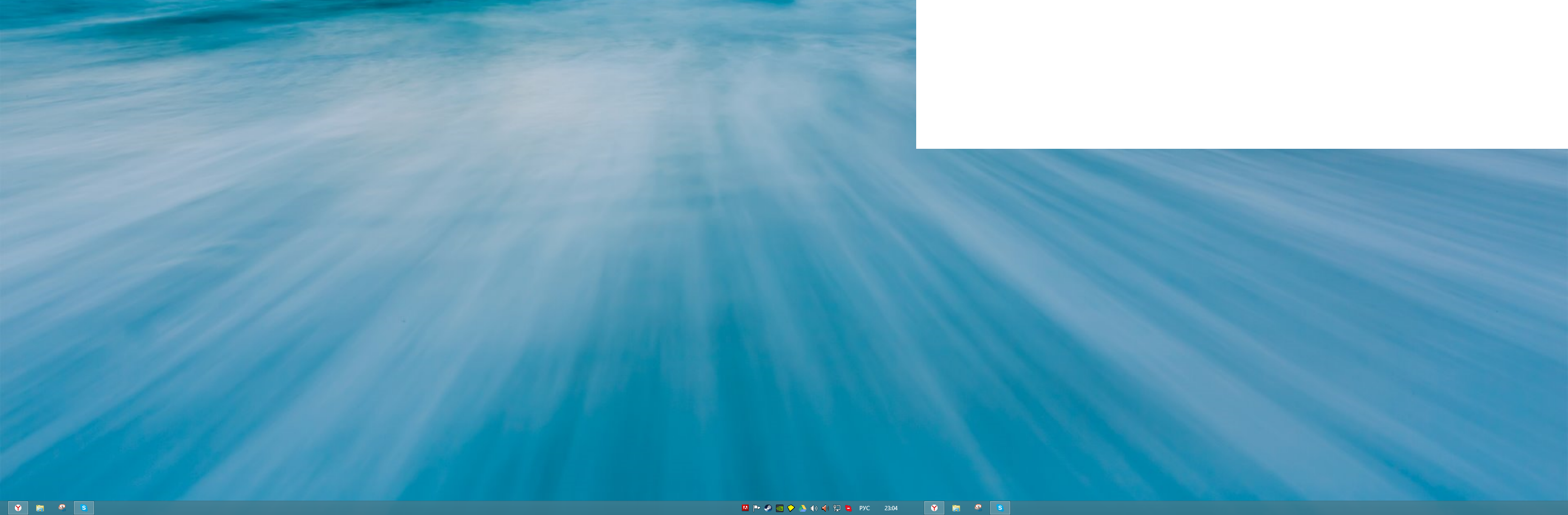
Task: Open File Explorer on the primary monitor taskbar
Action: (40, 508)
